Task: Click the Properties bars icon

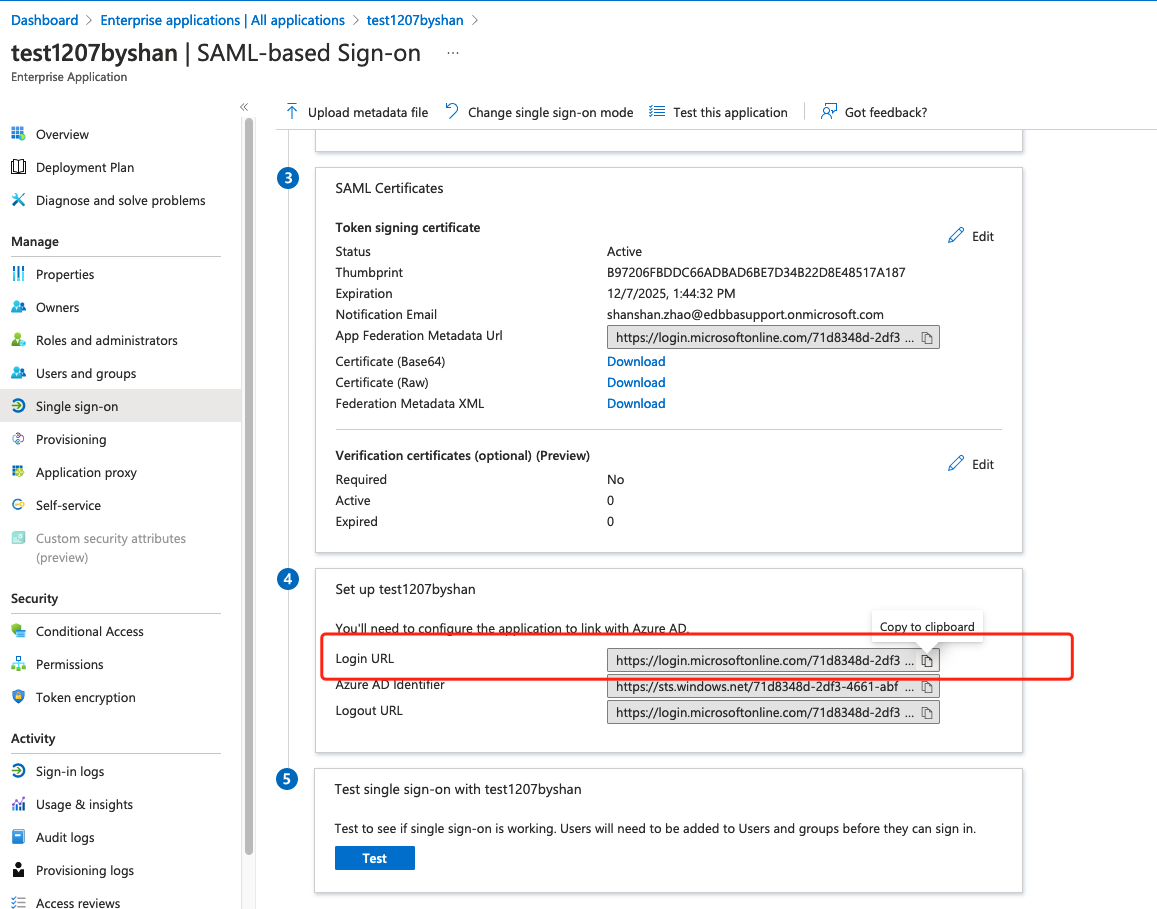Action: 18,274
